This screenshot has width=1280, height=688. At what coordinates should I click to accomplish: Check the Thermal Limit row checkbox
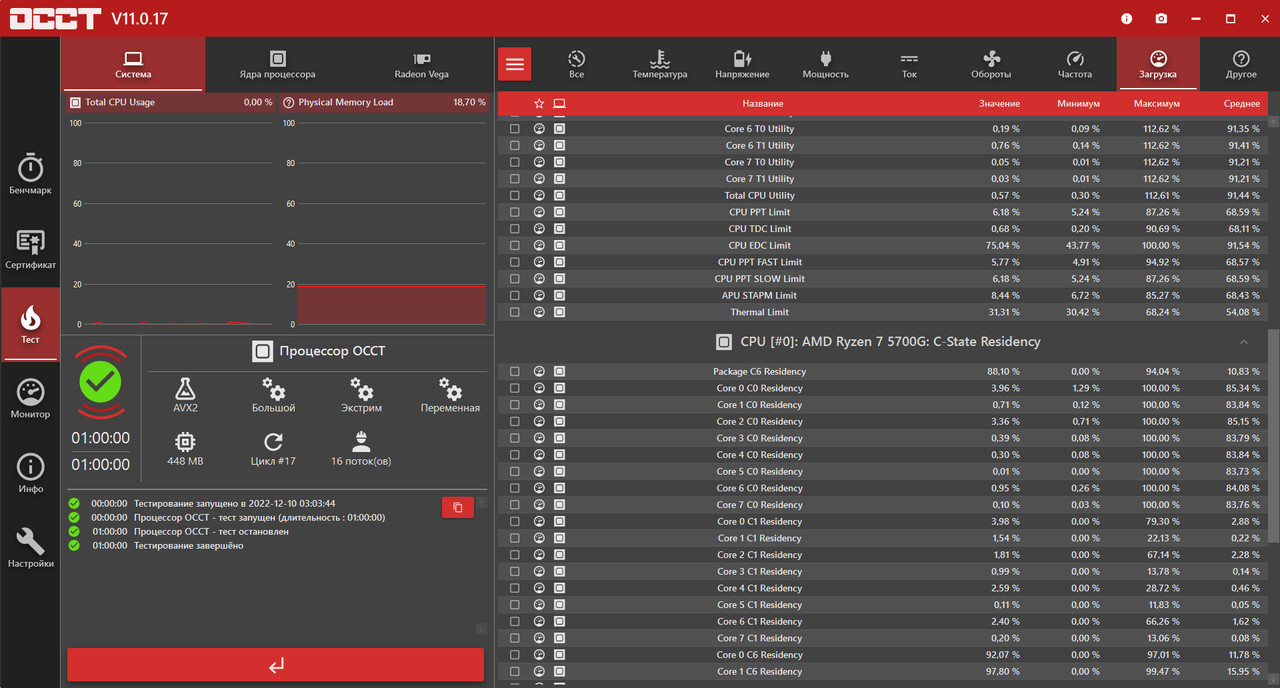pos(515,312)
